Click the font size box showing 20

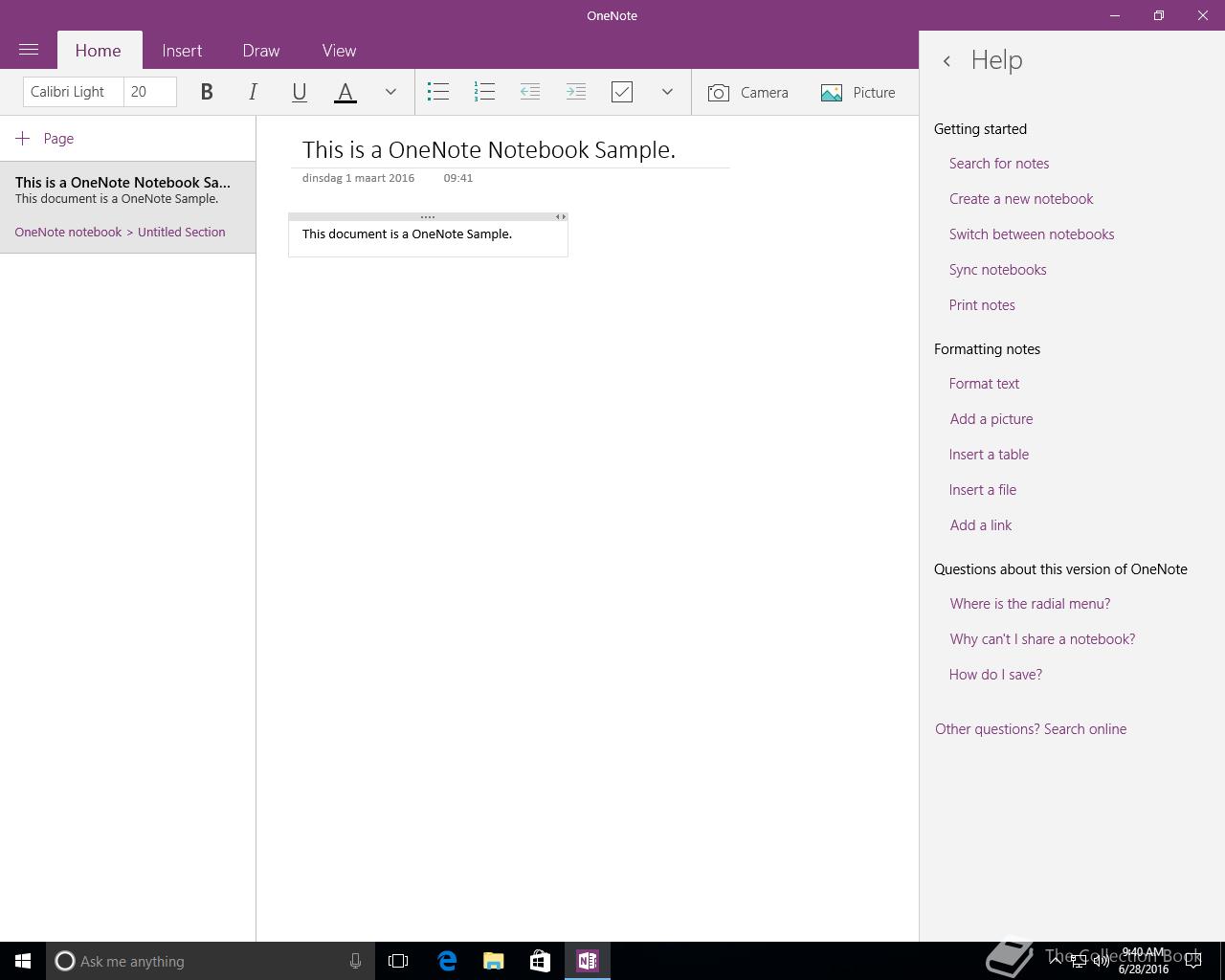pos(150,92)
